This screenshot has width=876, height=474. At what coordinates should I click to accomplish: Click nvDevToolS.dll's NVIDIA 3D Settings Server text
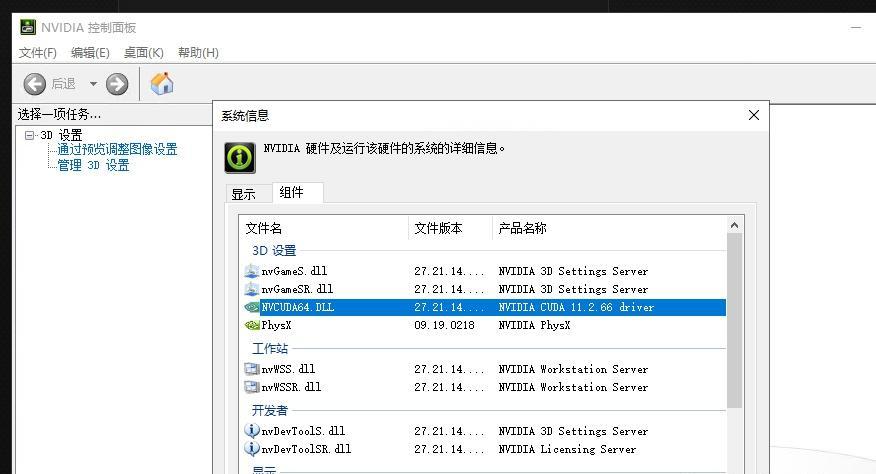coord(573,431)
